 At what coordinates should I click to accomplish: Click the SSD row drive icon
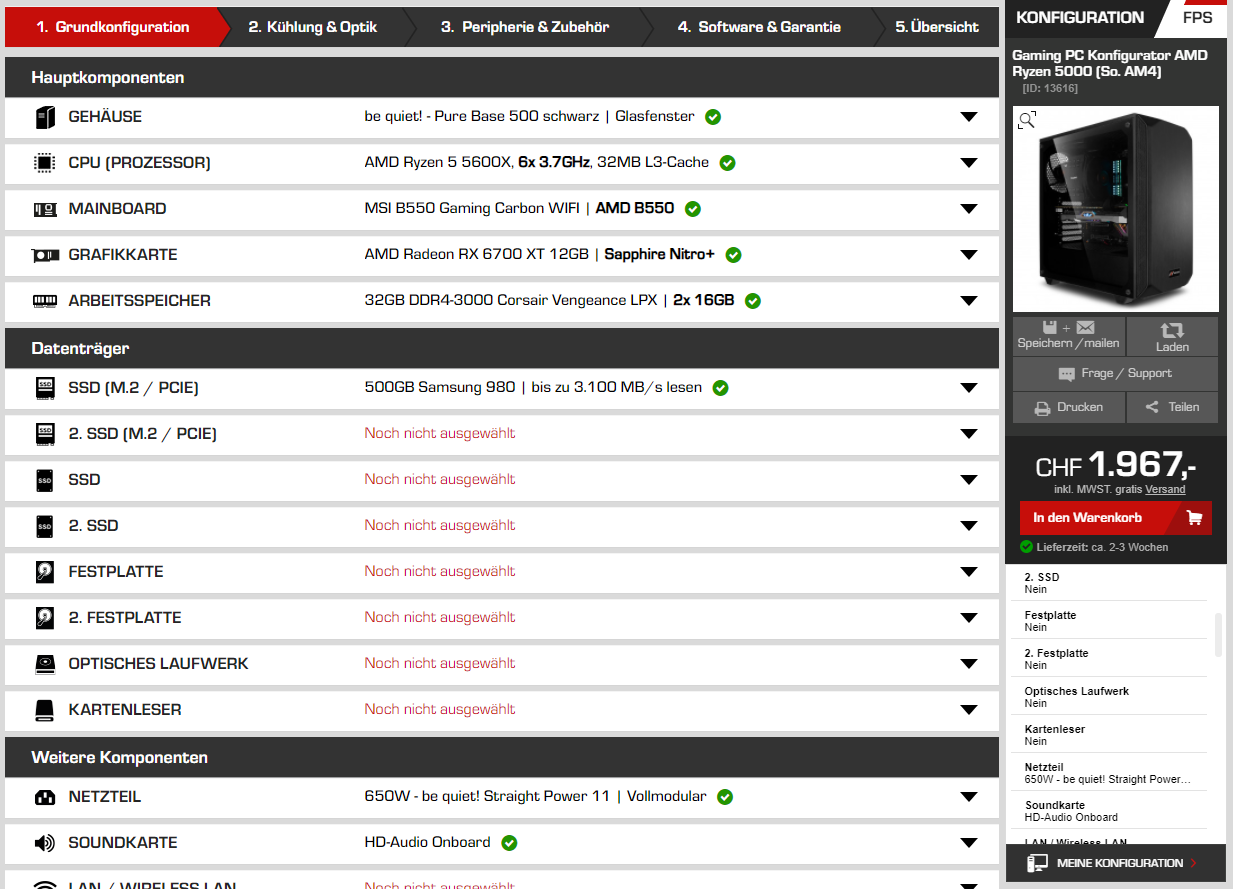[x=45, y=480]
